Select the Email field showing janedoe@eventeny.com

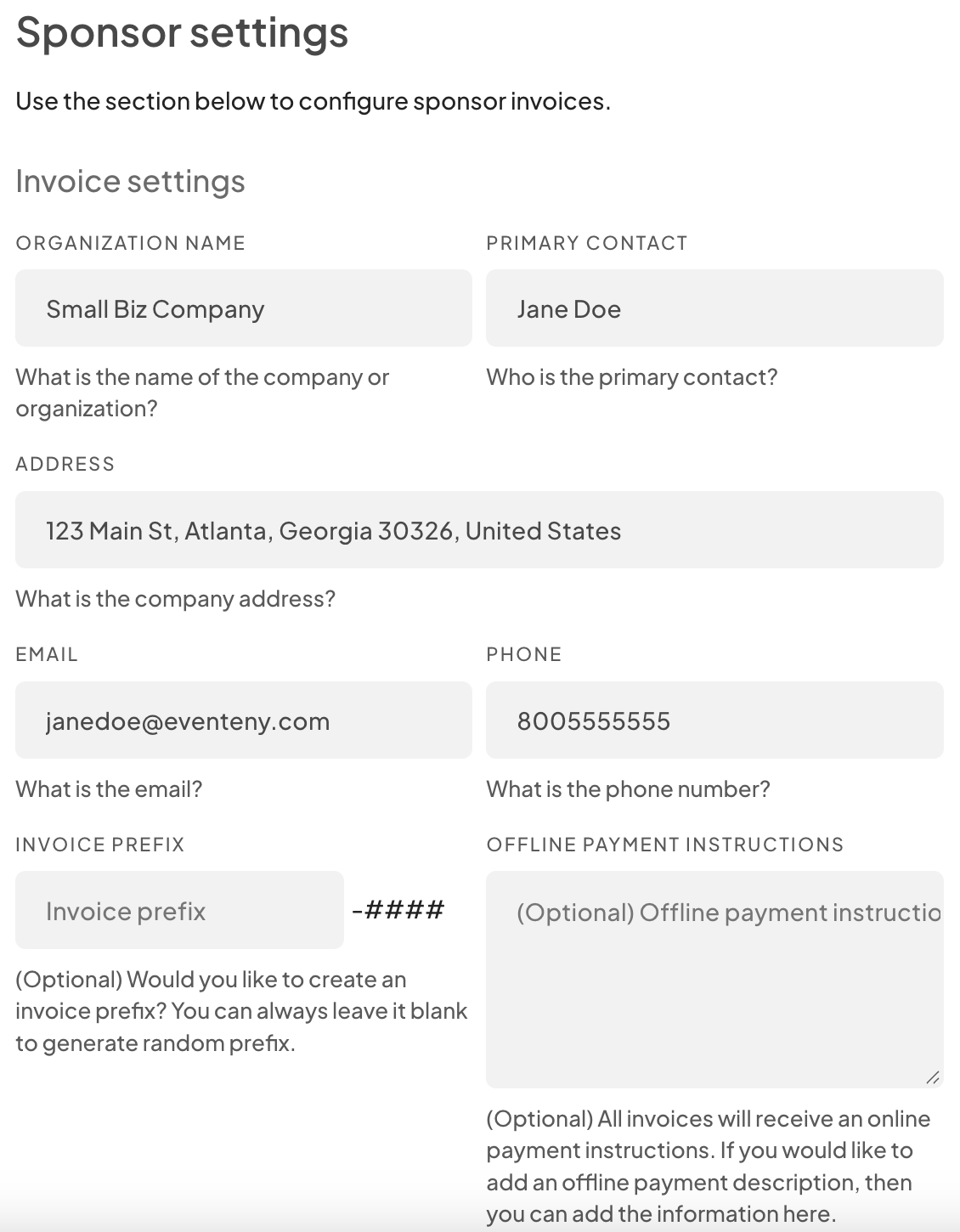pos(243,721)
